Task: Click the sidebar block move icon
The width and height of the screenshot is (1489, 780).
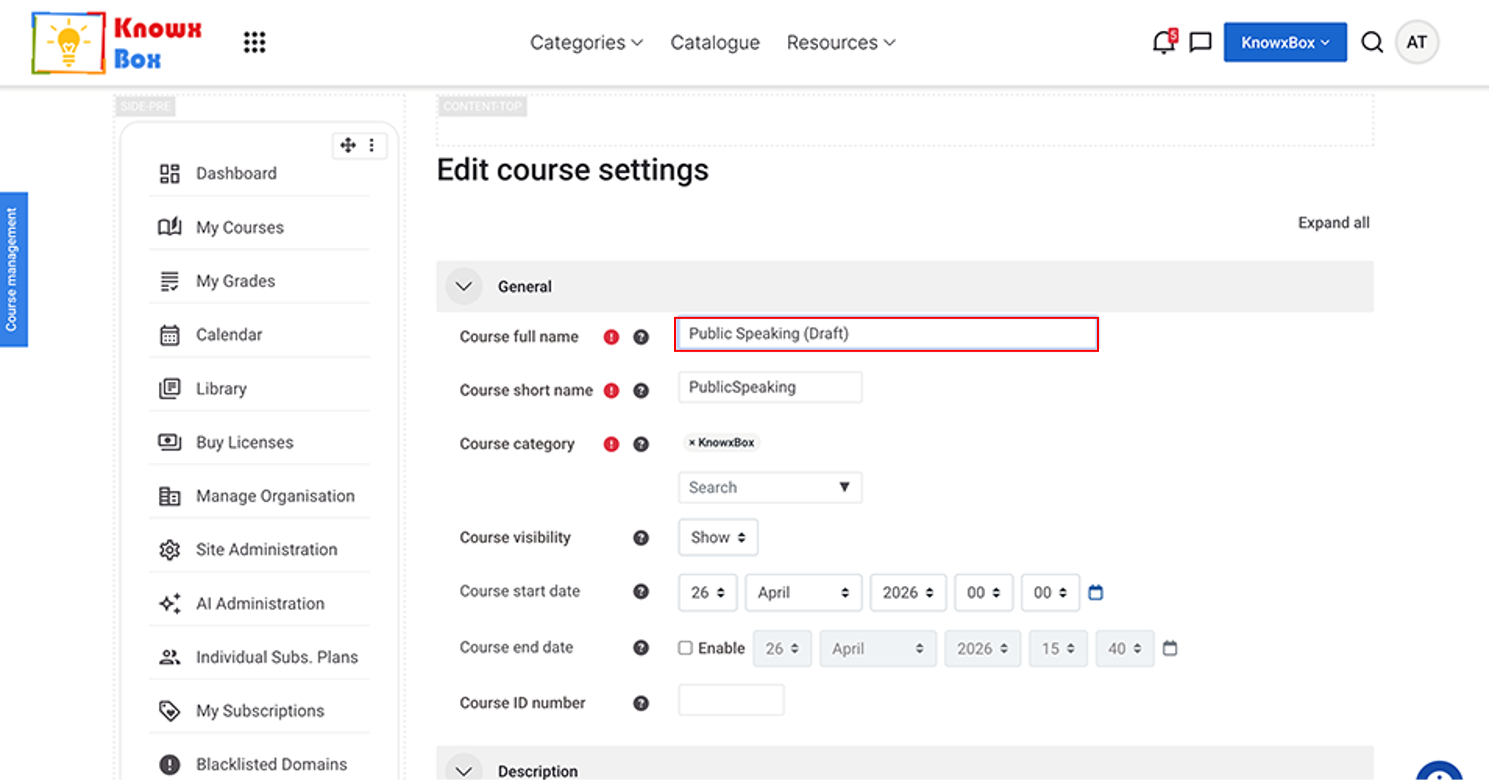Action: 347,145
